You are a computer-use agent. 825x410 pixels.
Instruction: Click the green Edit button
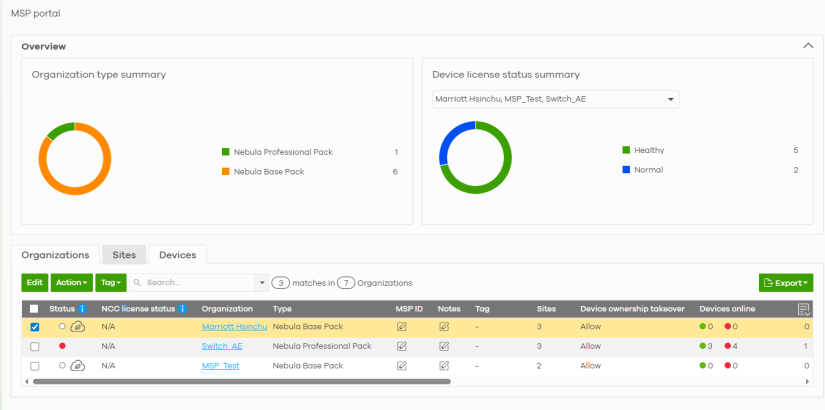pos(34,283)
